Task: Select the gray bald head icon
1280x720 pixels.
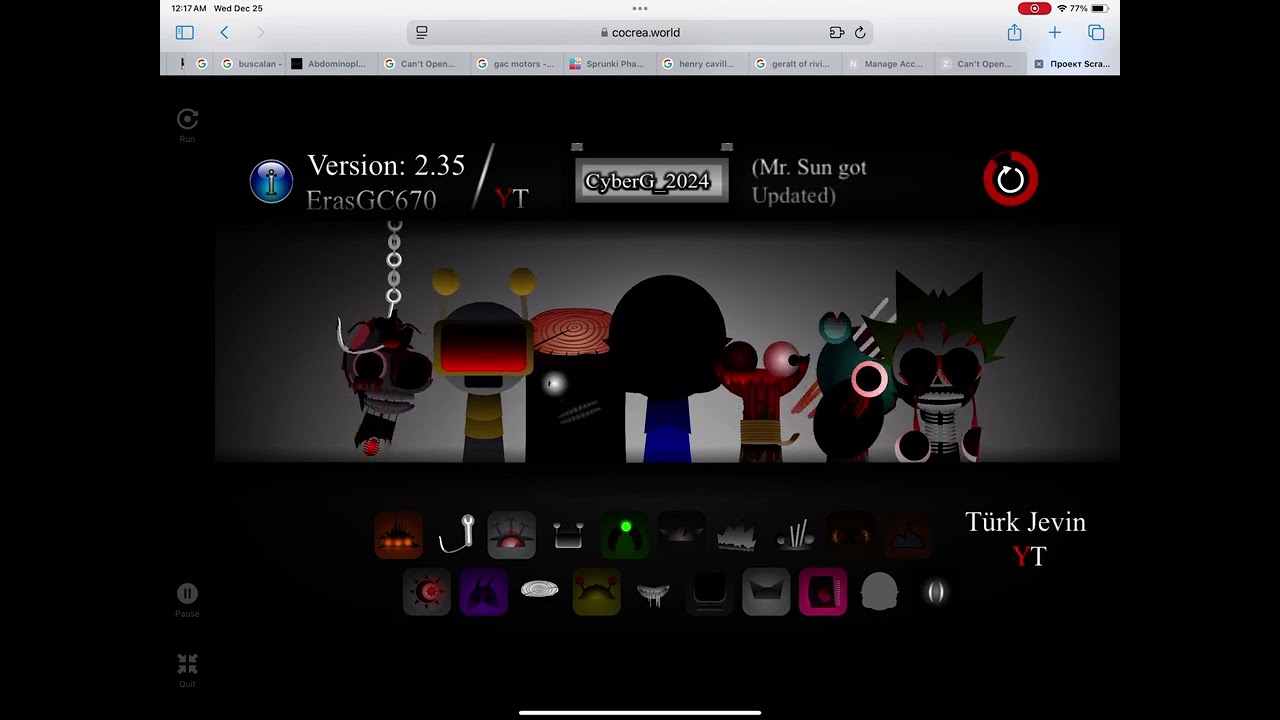Action: 879,592
